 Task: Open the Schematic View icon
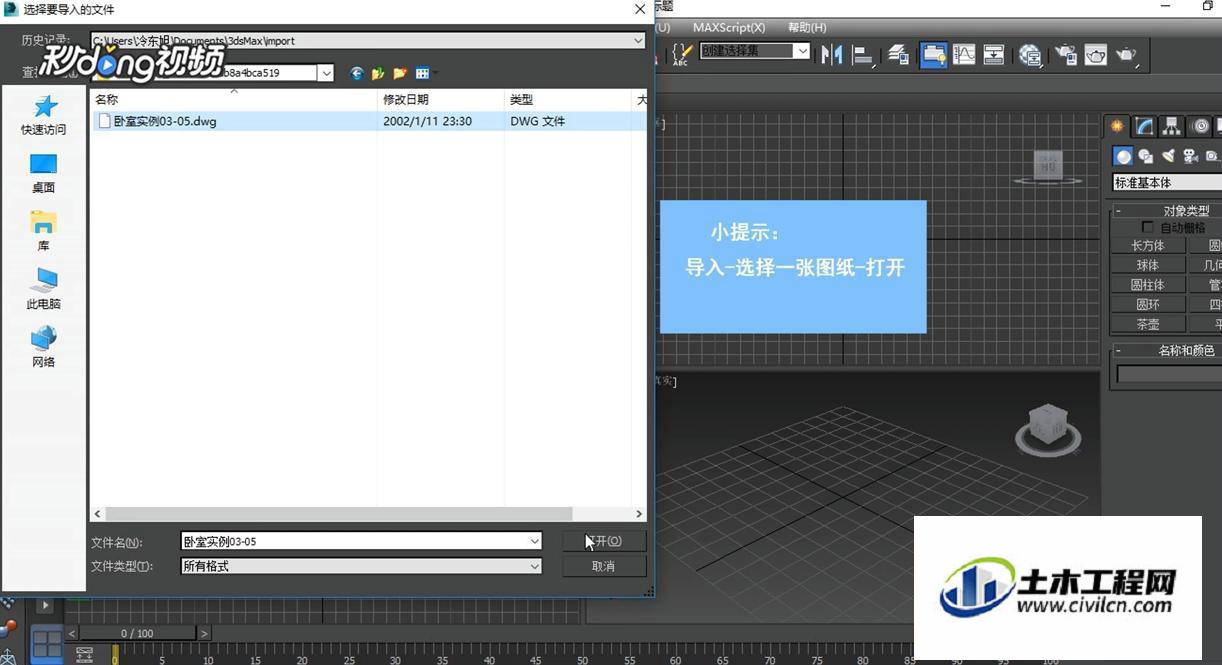tap(994, 54)
